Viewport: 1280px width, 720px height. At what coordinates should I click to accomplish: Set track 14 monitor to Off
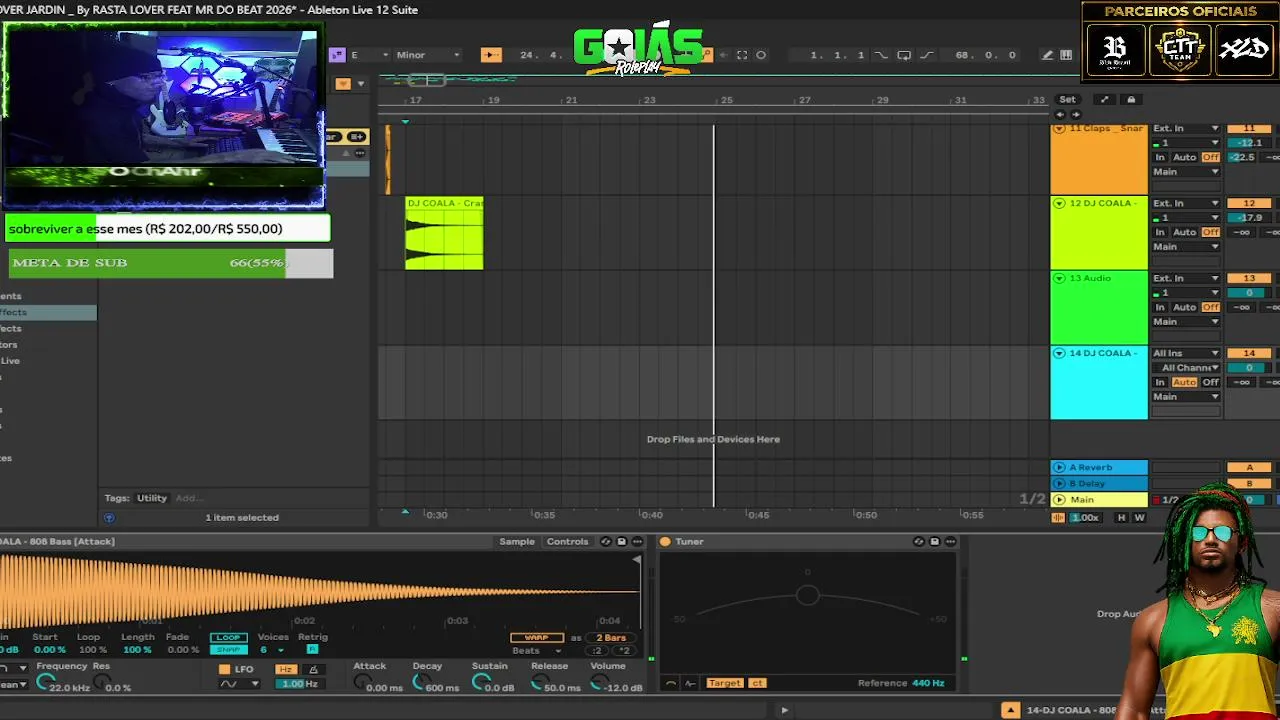pos(1211,382)
